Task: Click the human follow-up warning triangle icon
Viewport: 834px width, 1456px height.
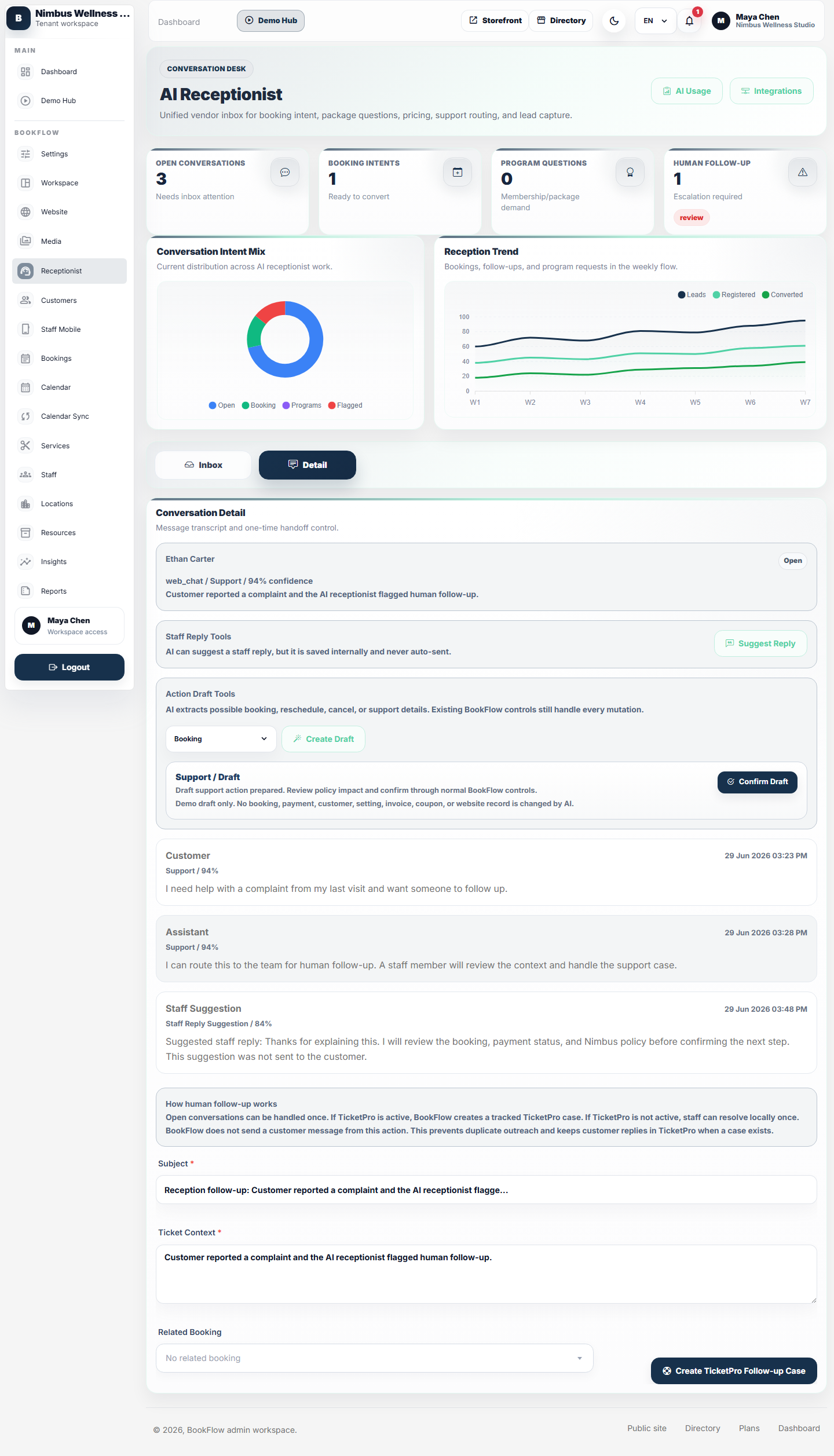Action: 803,173
